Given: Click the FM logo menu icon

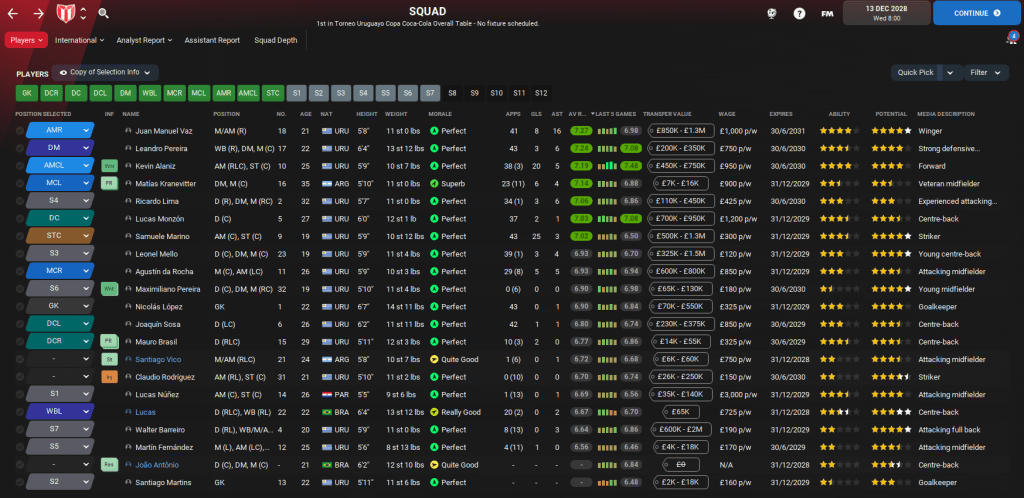Looking at the screenshot, I should point(827,13).
